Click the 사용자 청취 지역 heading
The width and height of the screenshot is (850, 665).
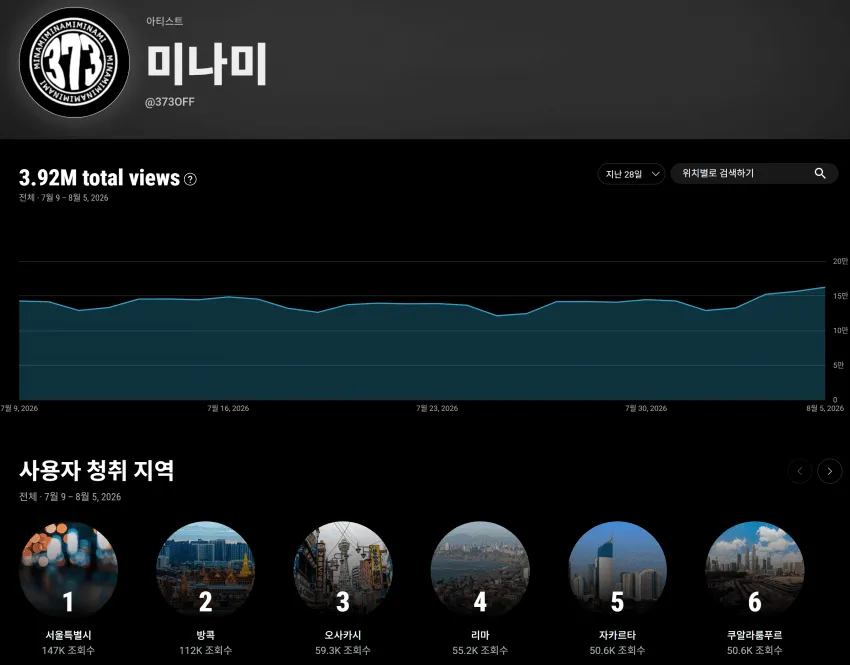[x=96, y=470]
